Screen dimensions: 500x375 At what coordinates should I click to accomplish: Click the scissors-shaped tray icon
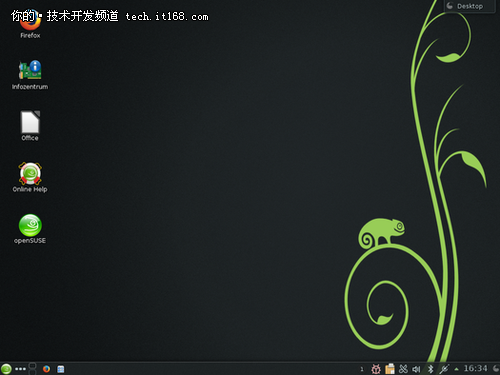(403, 369)
